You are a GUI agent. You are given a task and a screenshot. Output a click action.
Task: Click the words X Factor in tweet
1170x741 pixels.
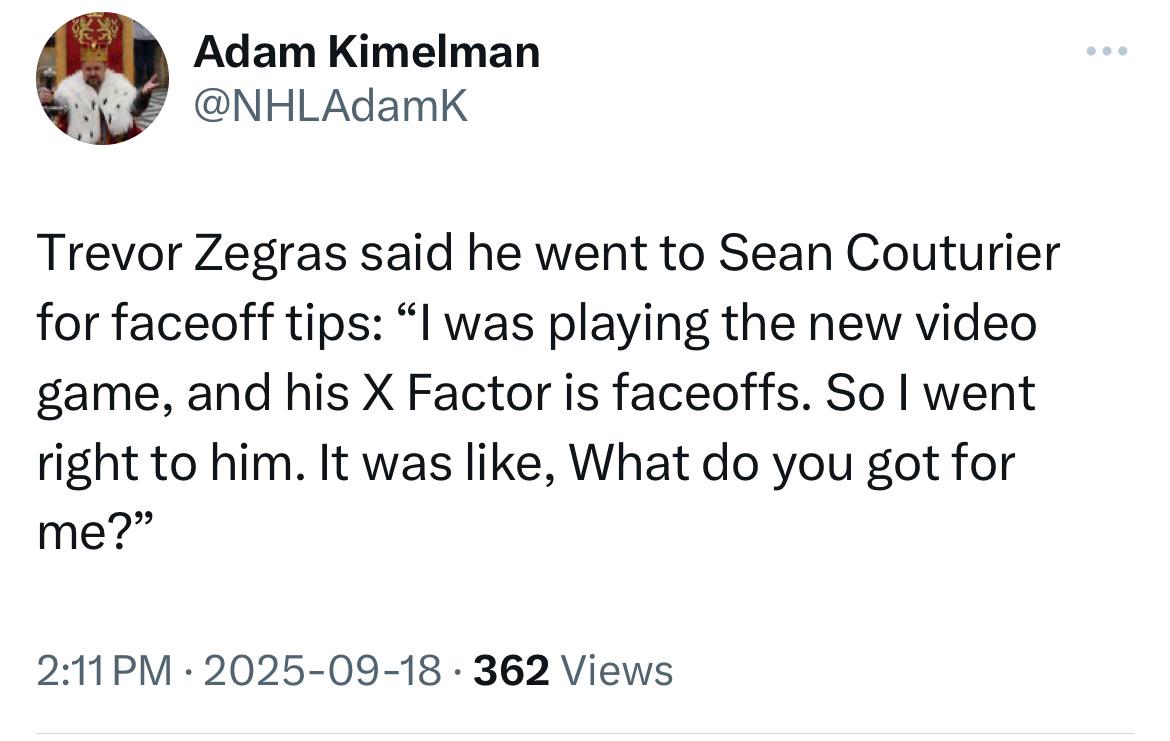coord(456,393)
